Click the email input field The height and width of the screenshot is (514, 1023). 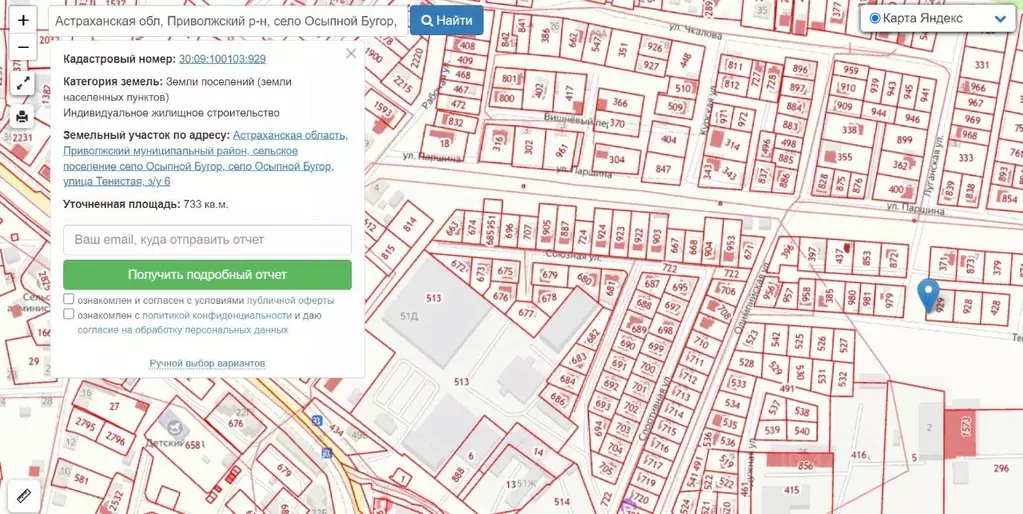click(x=207, y=239)
